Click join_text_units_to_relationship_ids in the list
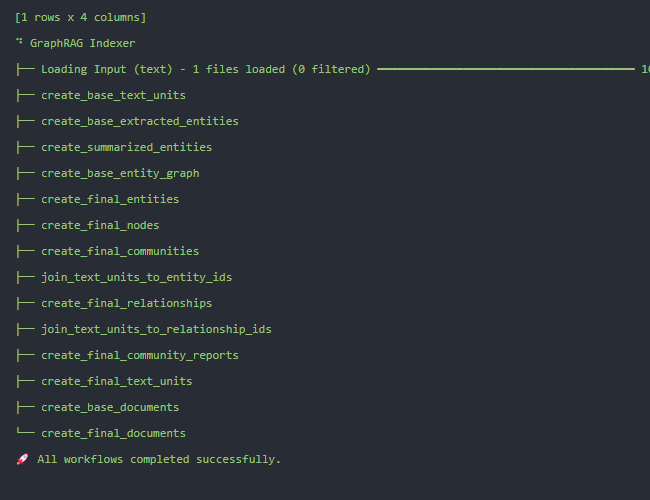Screen dimensions: 650x500 point(156,330)
